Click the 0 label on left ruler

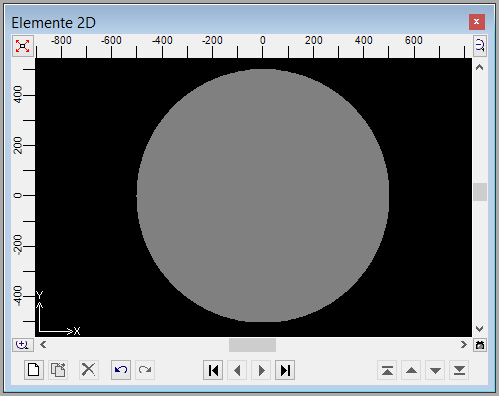(18, 195)
